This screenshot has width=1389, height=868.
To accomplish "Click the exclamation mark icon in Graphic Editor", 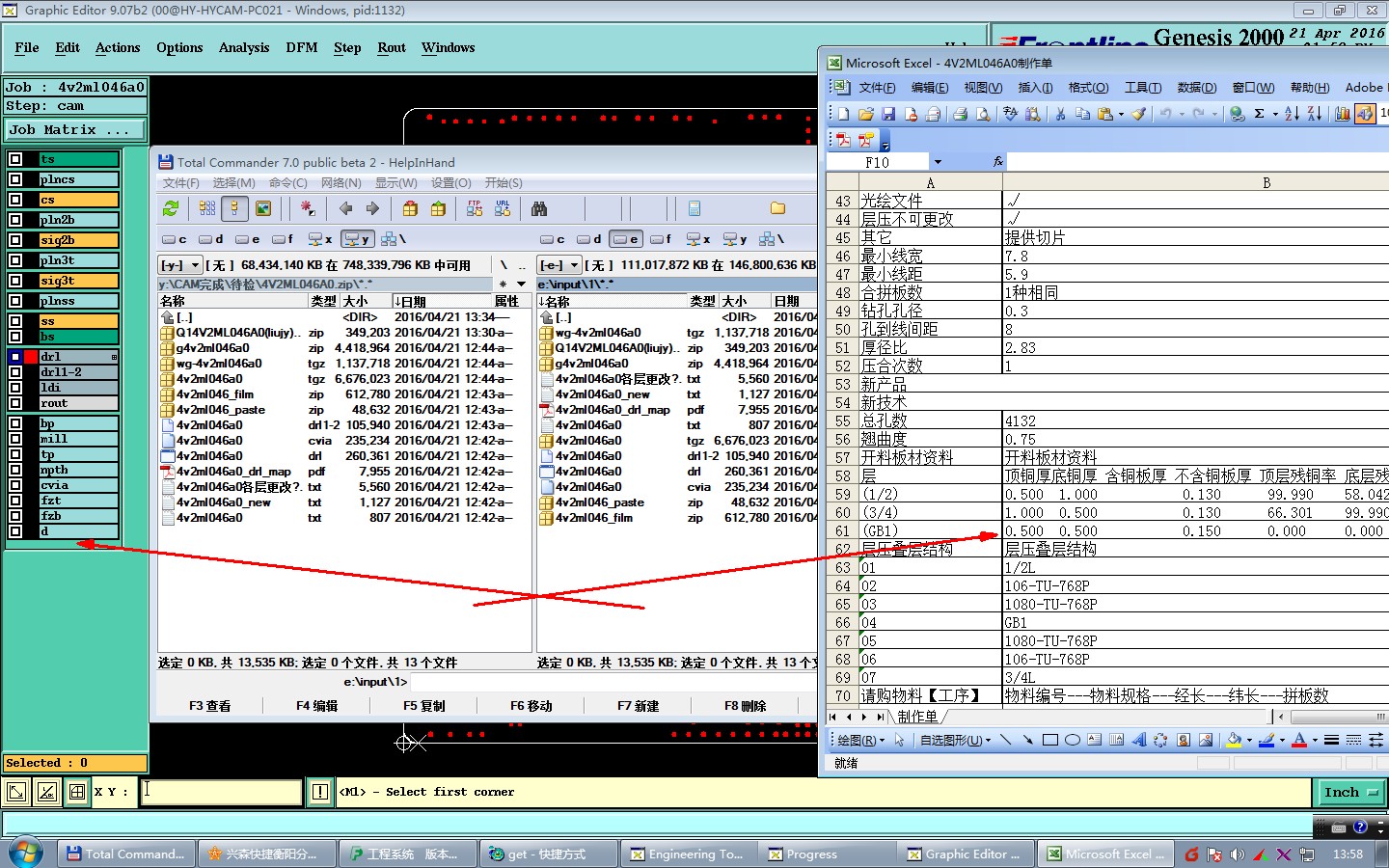I will (320, 792).
